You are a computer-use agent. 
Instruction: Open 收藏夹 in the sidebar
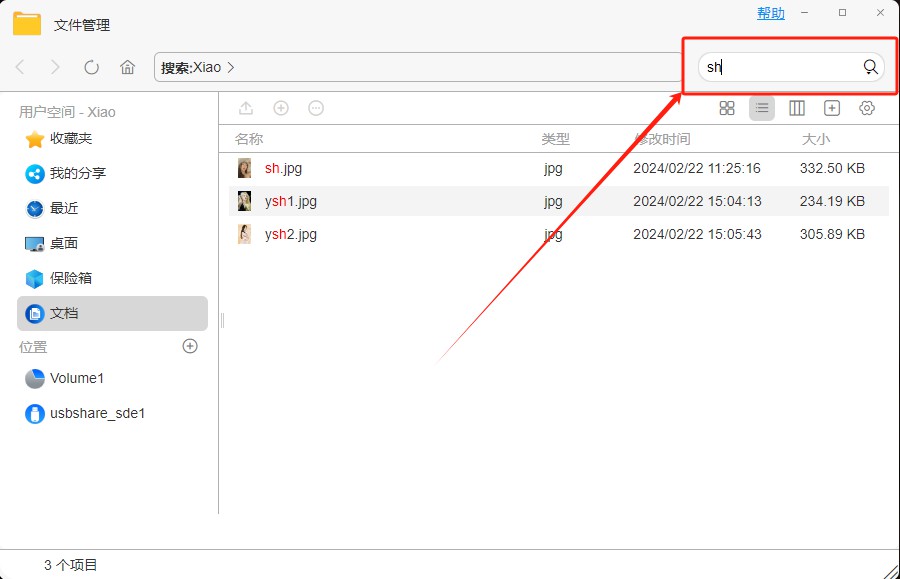click(x=70, y=138)
